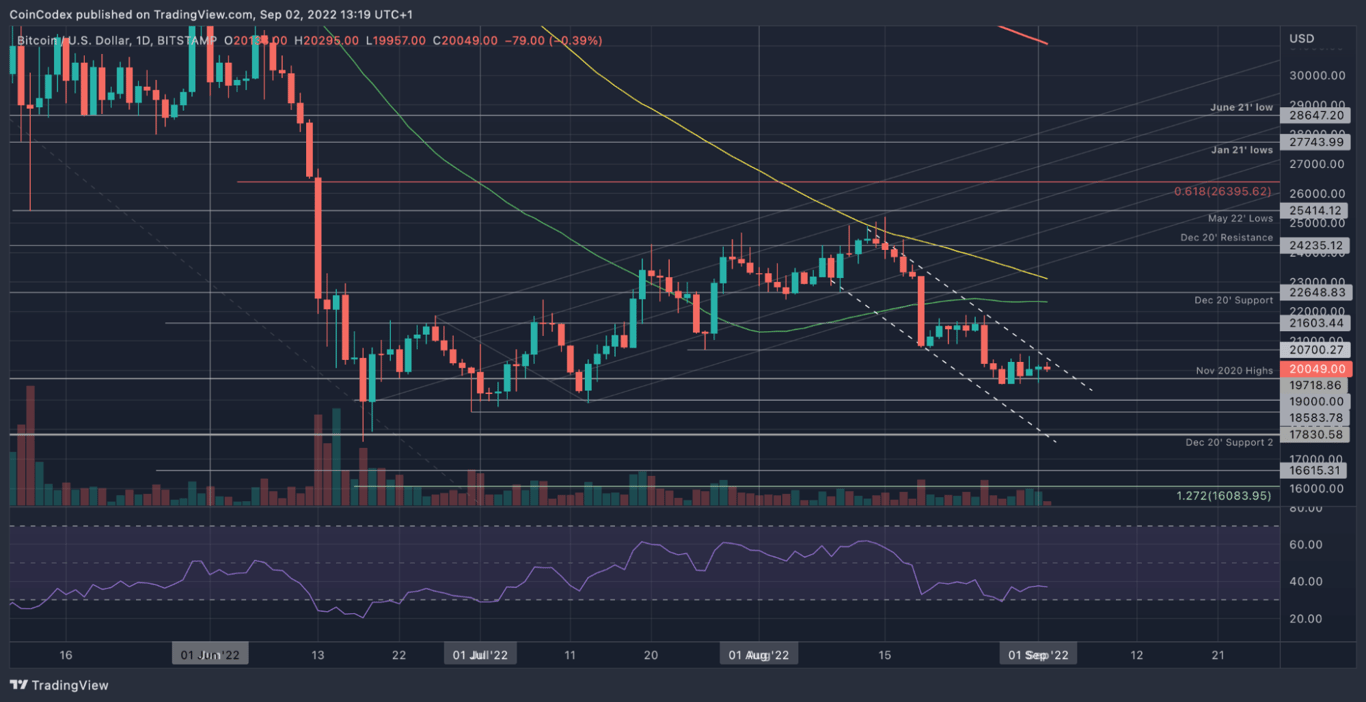Click the Dec 20' Support 2 label
The height and width of the screenshot is (702, 1366).
[1230, 442]
